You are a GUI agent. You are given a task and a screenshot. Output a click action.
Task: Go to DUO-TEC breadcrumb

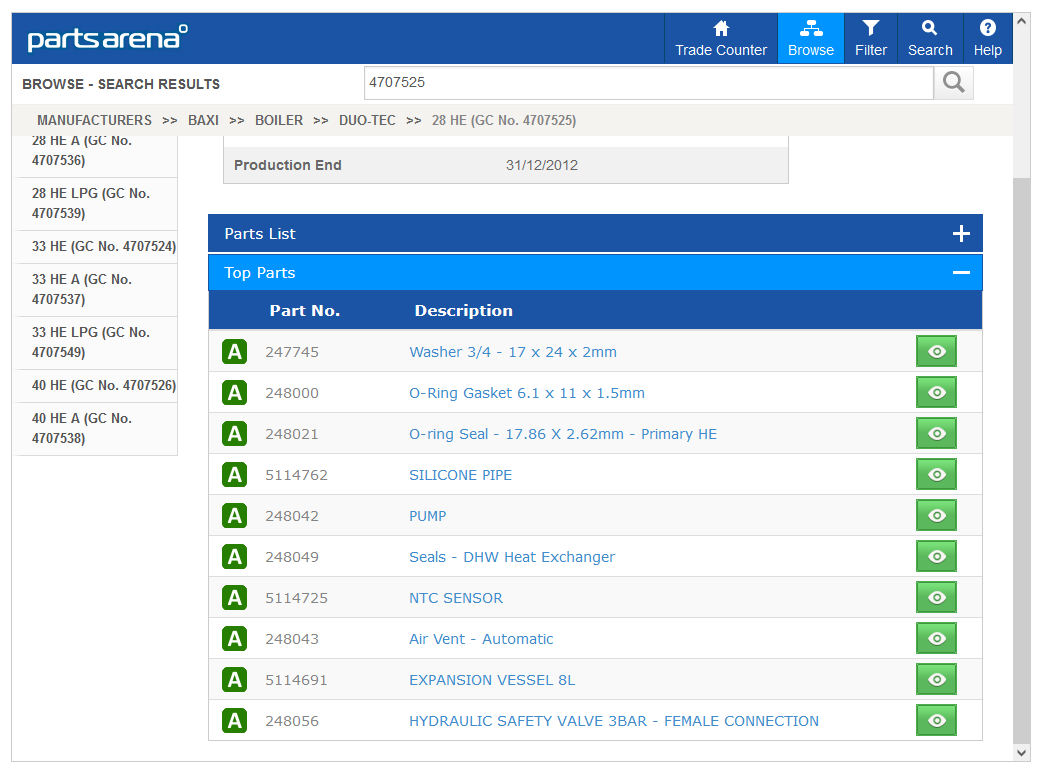(x=367, y=120)
